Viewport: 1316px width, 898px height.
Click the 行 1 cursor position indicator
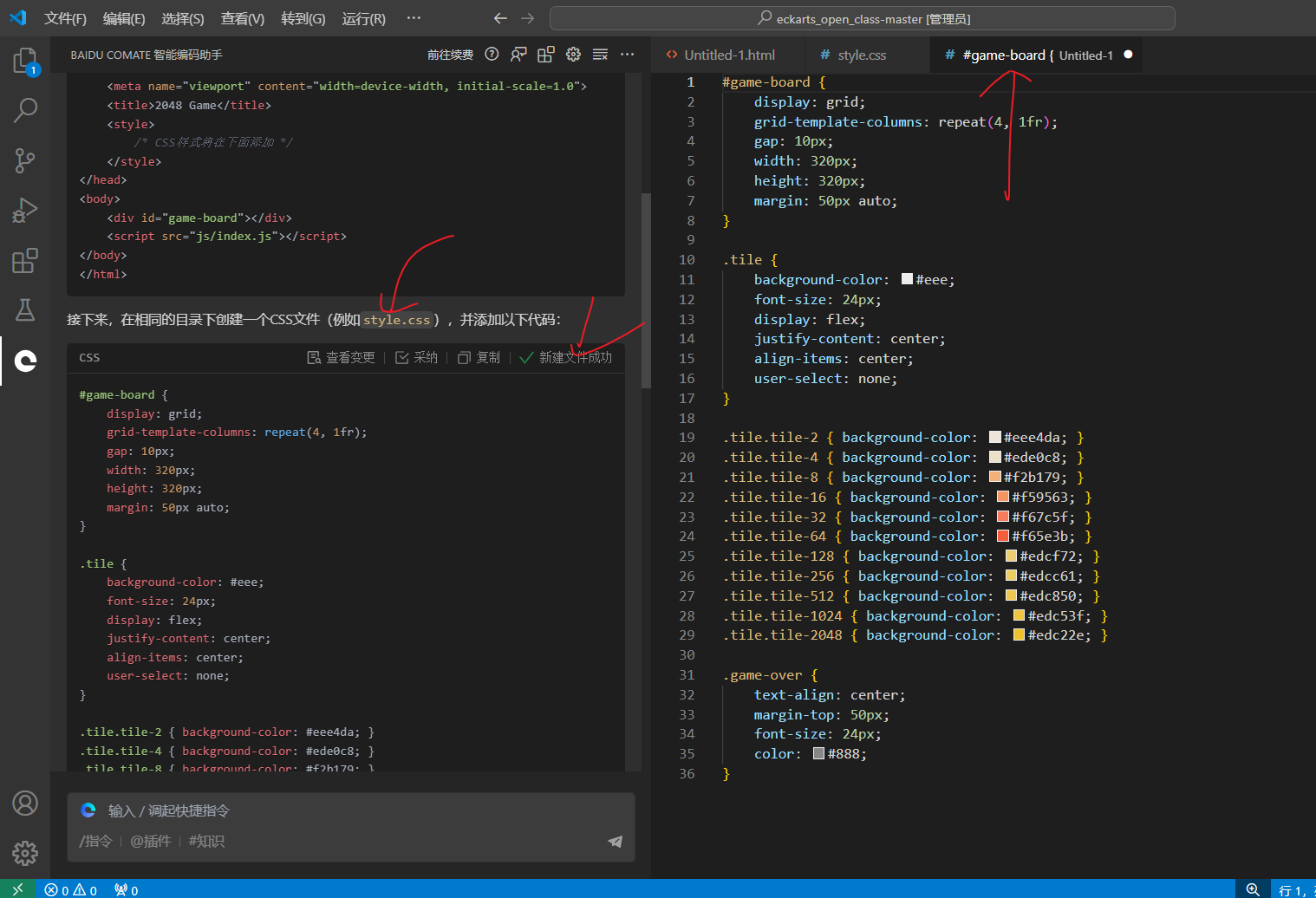tap(1294, 890)
